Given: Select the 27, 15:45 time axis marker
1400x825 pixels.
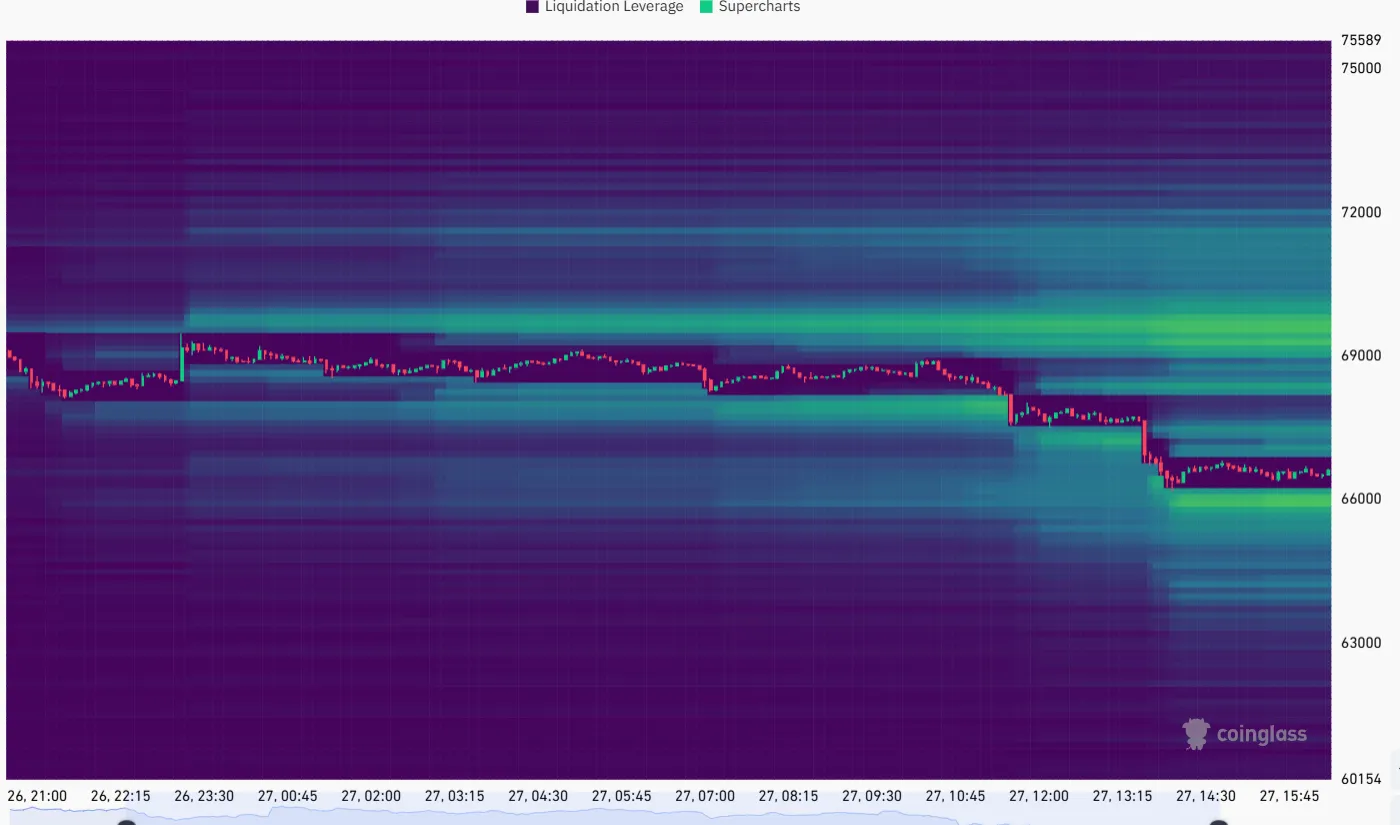Looking at the screenshot, I should coord(1289,796).
